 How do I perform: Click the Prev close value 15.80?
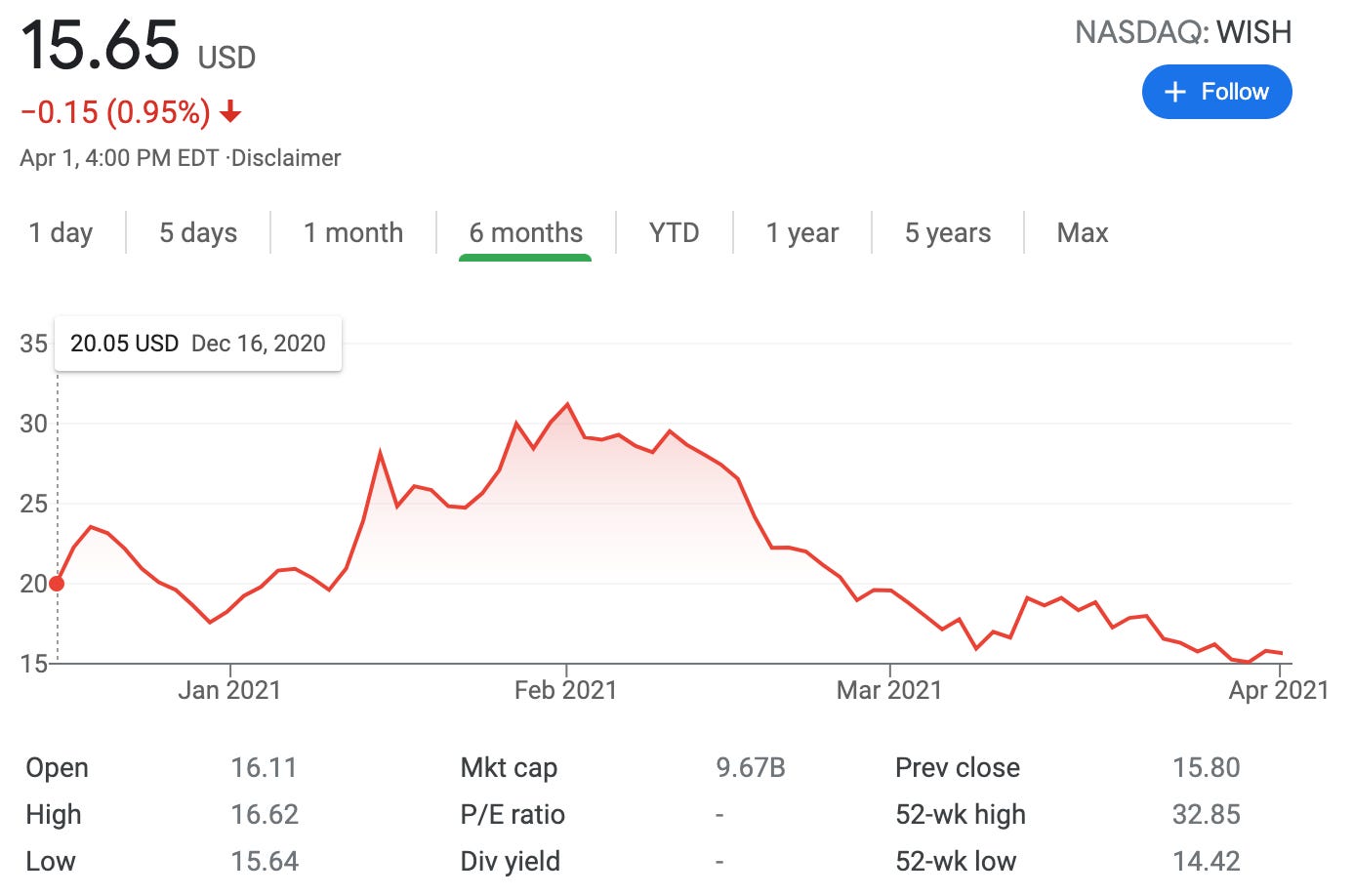[1207, 767]
